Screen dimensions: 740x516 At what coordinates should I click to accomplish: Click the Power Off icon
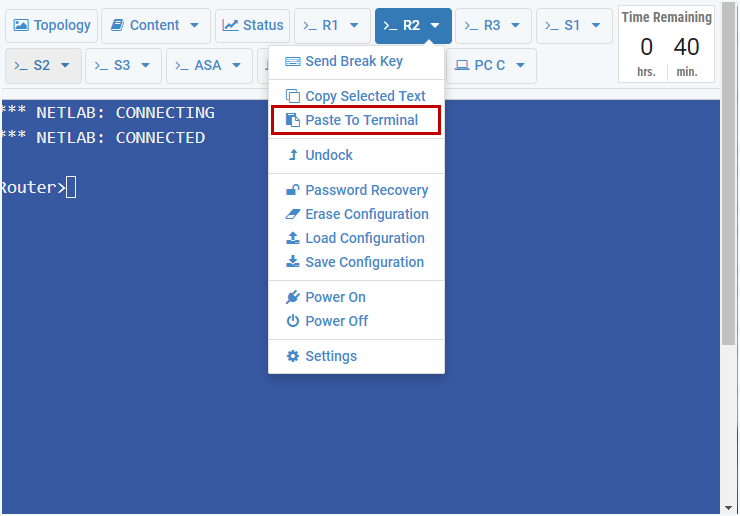click(292, 321)
